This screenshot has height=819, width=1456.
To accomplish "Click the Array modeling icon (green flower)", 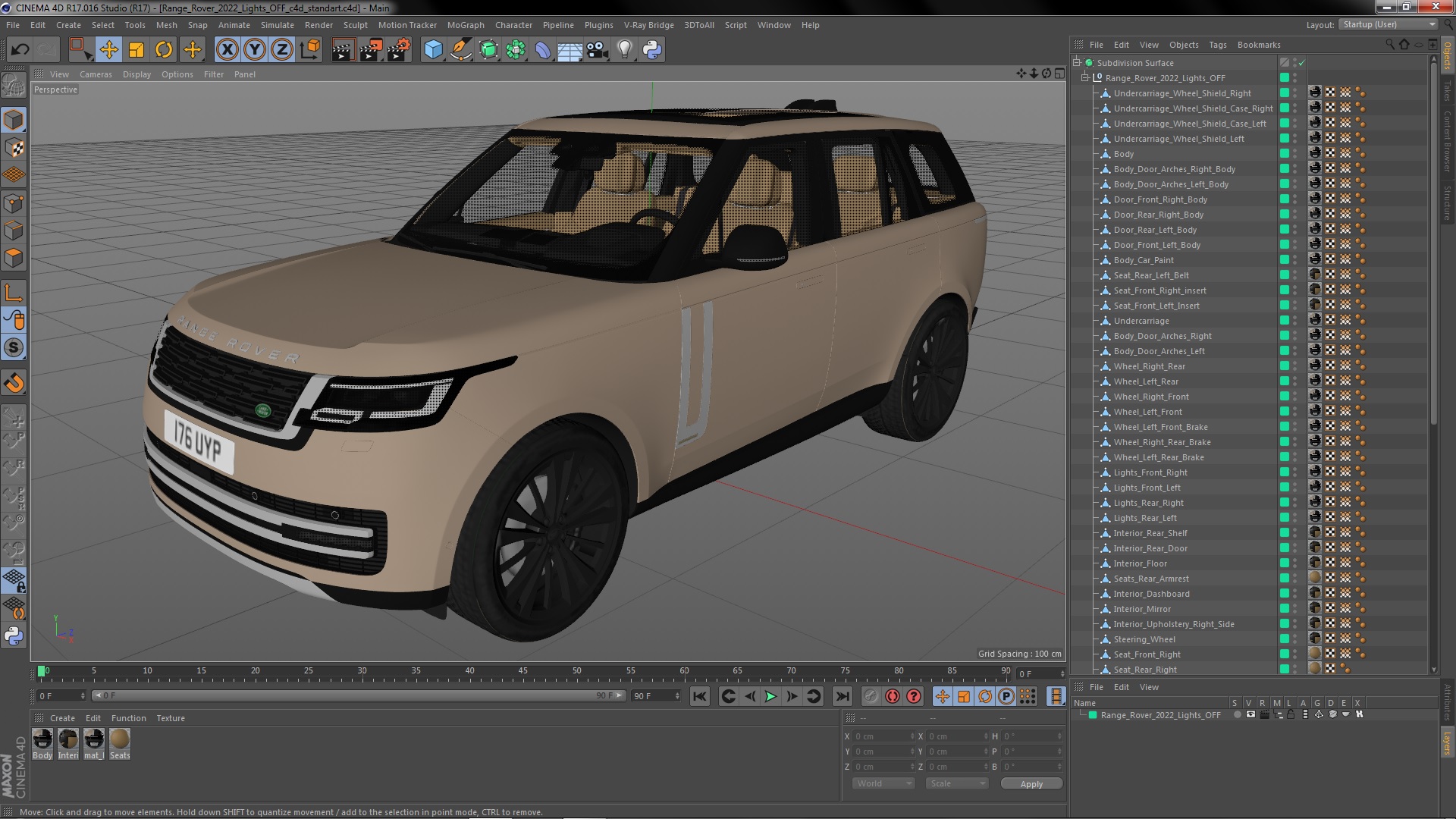I will (x=516, y=50).
